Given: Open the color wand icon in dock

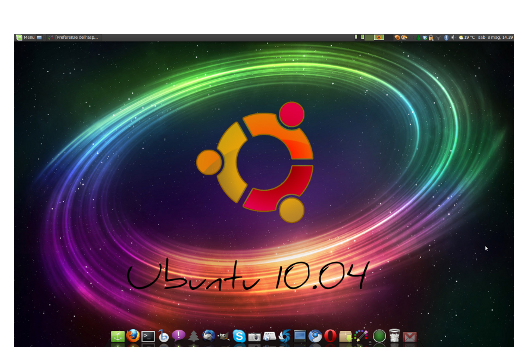Looking at the screenshot, I should pos(361,336).
